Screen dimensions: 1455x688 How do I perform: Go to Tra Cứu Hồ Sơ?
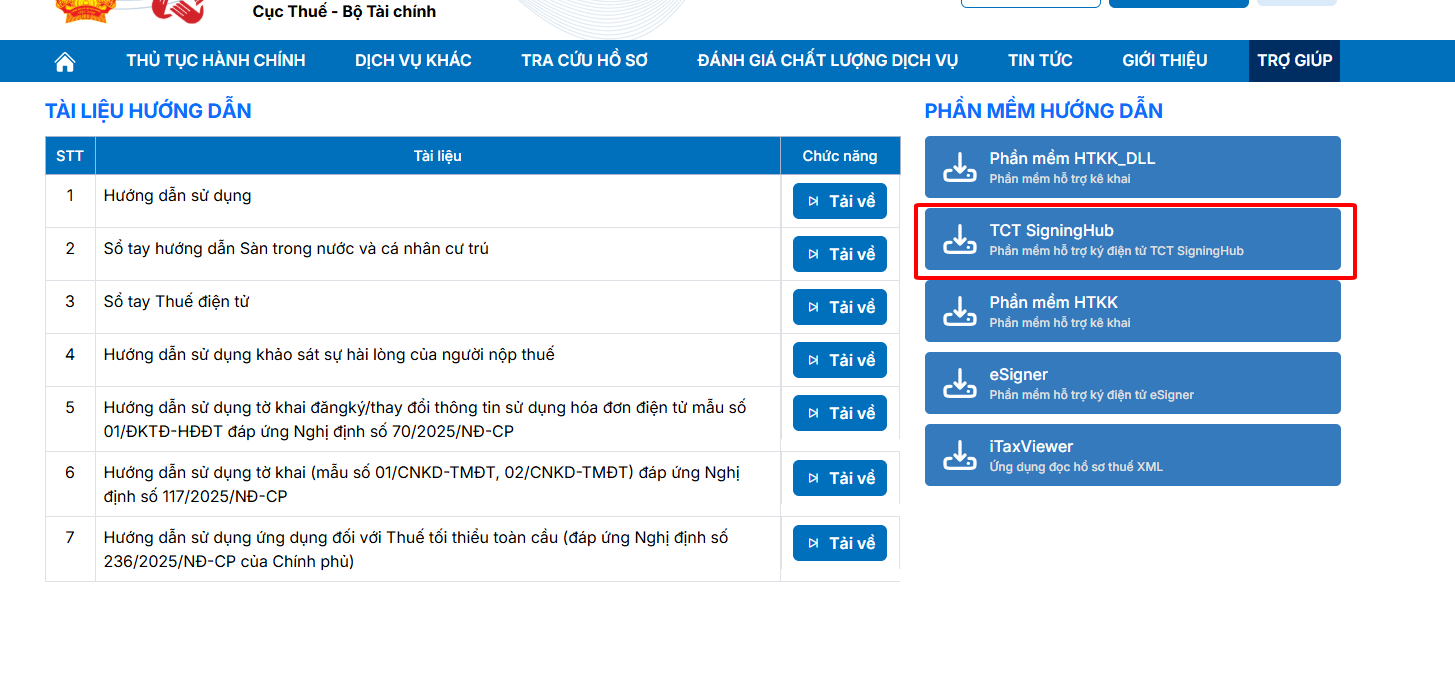(584, 61)
